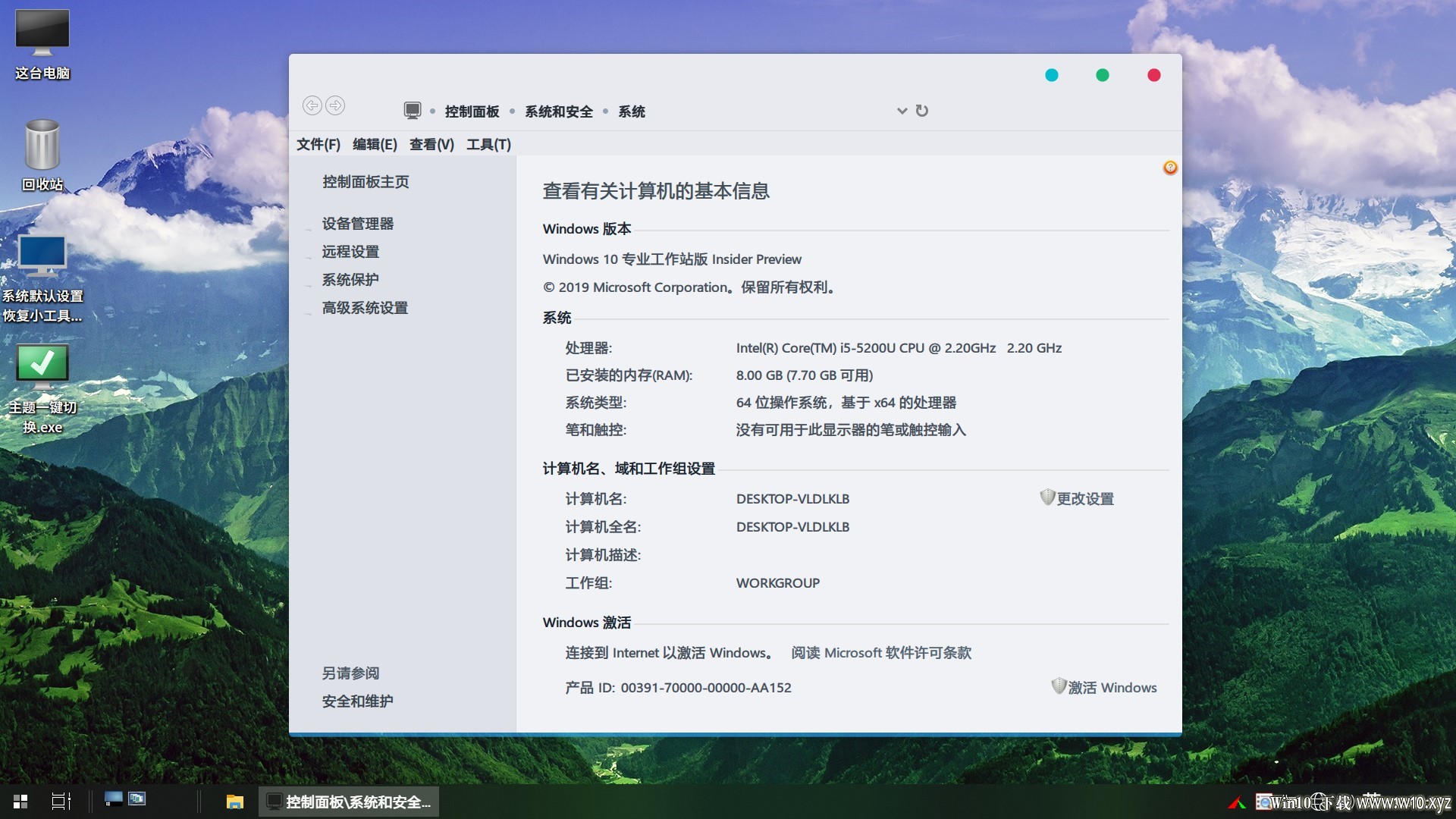Image resolution: width=1456 pixels, height=819 pixels.
Task: Click the RAM value 8.00 GB (7.70 GB 可用)
Action: tap(805, 375)
